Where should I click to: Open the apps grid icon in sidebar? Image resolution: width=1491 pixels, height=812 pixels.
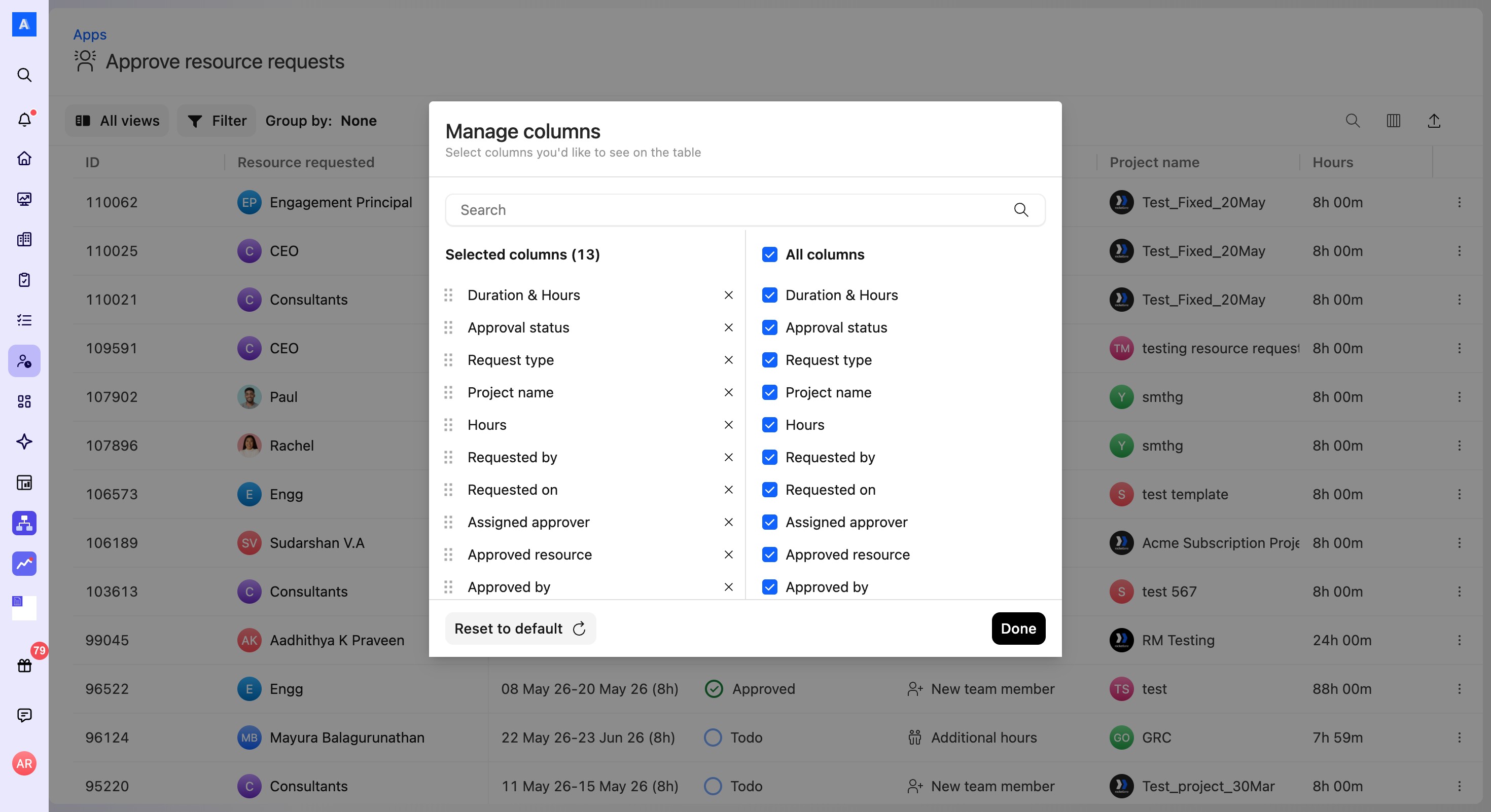[24, 401]
